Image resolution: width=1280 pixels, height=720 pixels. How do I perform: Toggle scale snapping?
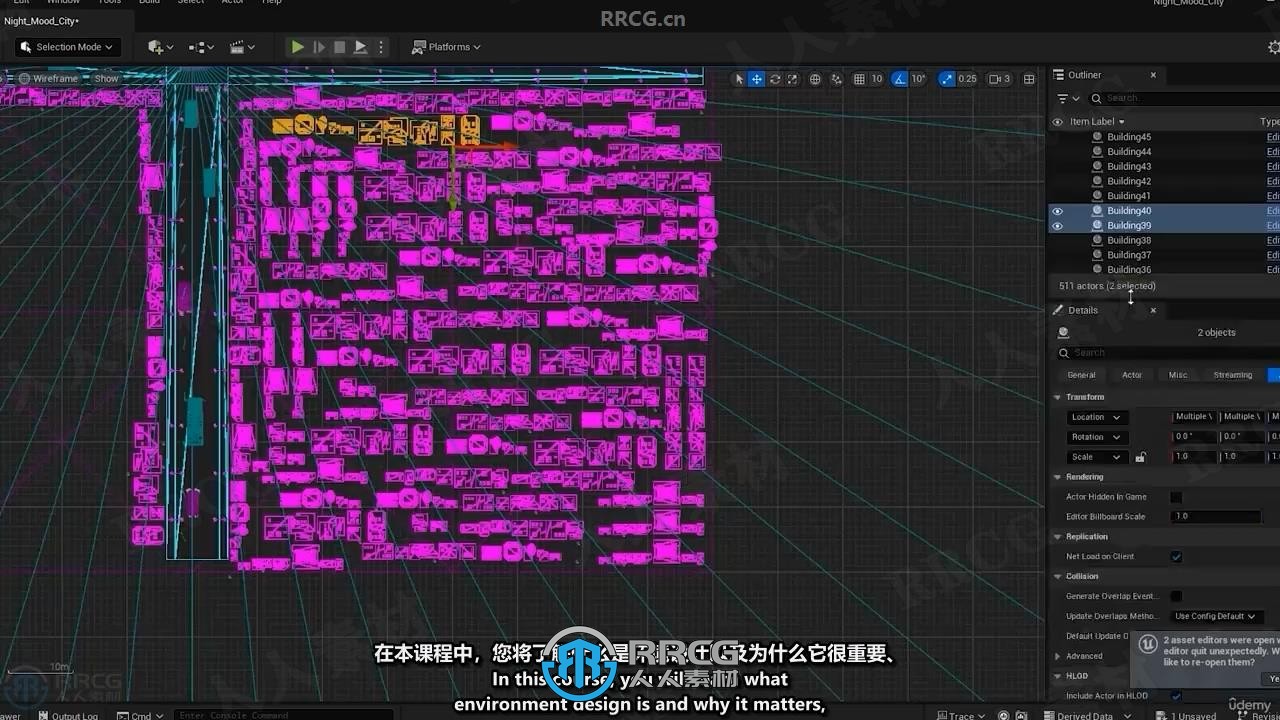point(946,79)
